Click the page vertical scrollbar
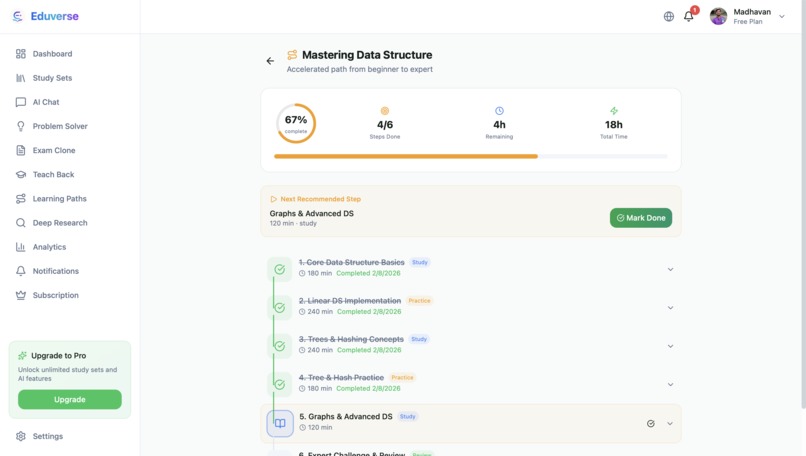This screenshot has height=456, width=806. pyautogui.click(x=803, y=206)
